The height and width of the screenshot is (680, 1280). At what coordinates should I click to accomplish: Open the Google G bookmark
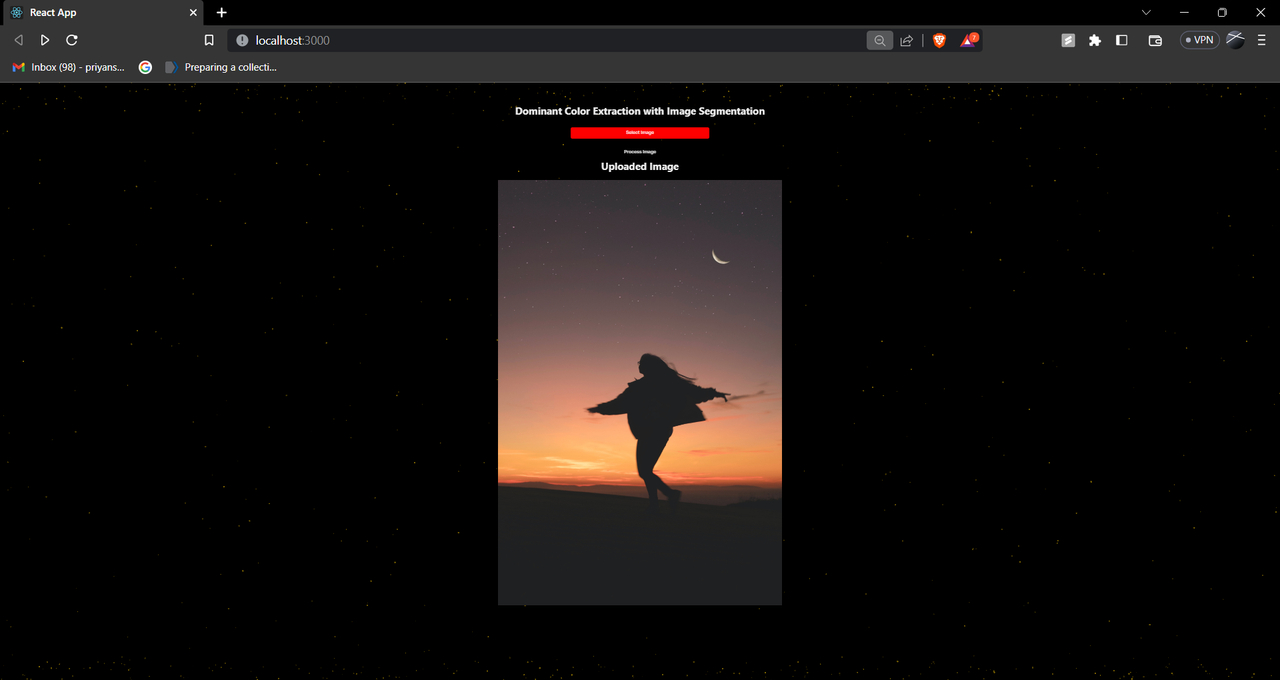(x=145, y=67)
